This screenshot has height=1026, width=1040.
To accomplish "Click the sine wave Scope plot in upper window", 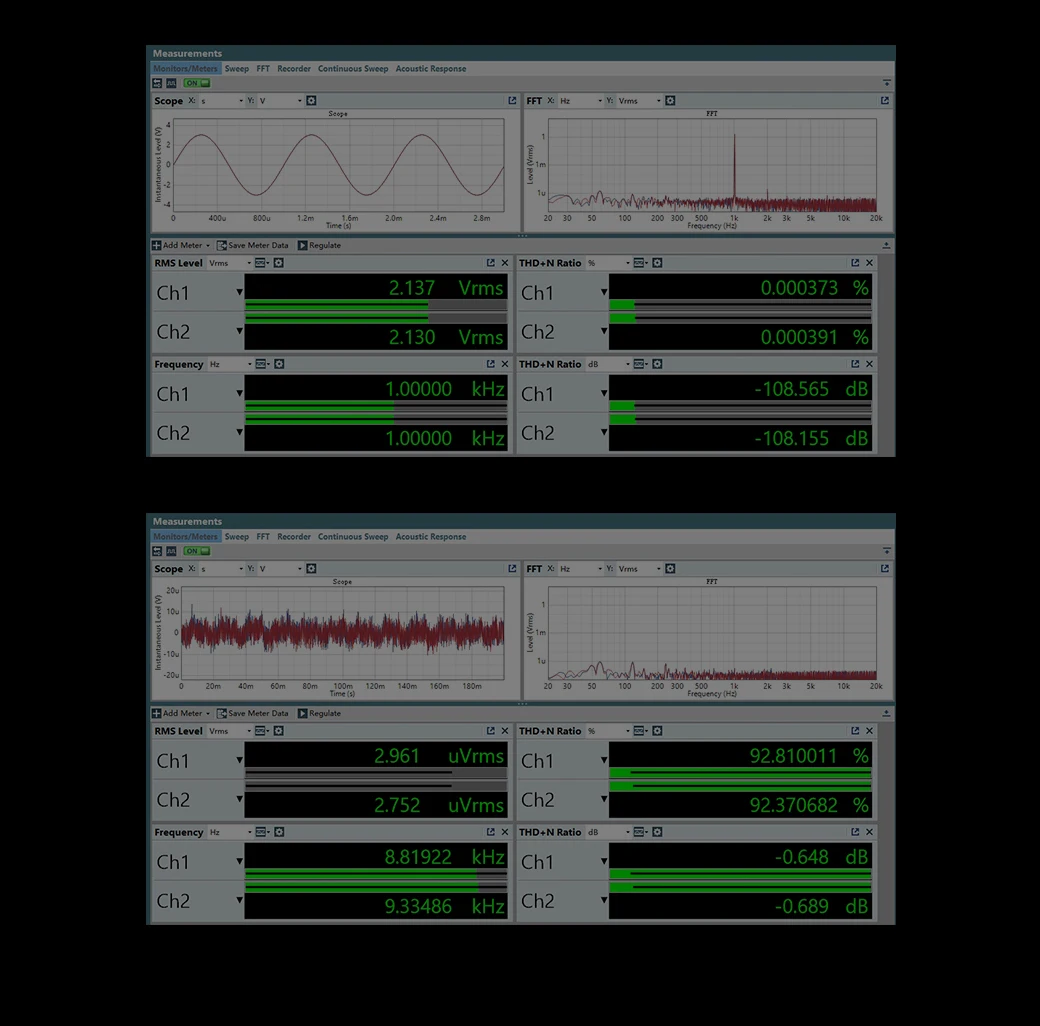I will pyautogui.click(x=338, y=165).
